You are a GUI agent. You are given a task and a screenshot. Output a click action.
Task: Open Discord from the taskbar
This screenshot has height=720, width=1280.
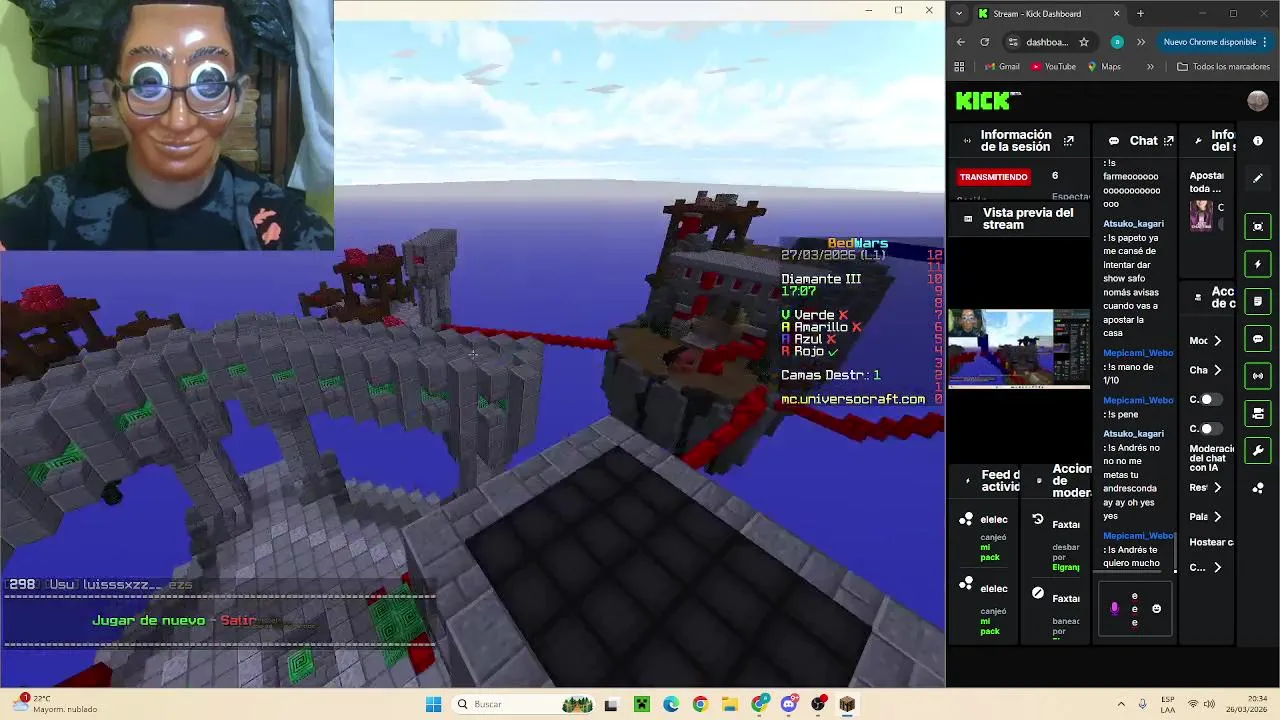(789, 704)
